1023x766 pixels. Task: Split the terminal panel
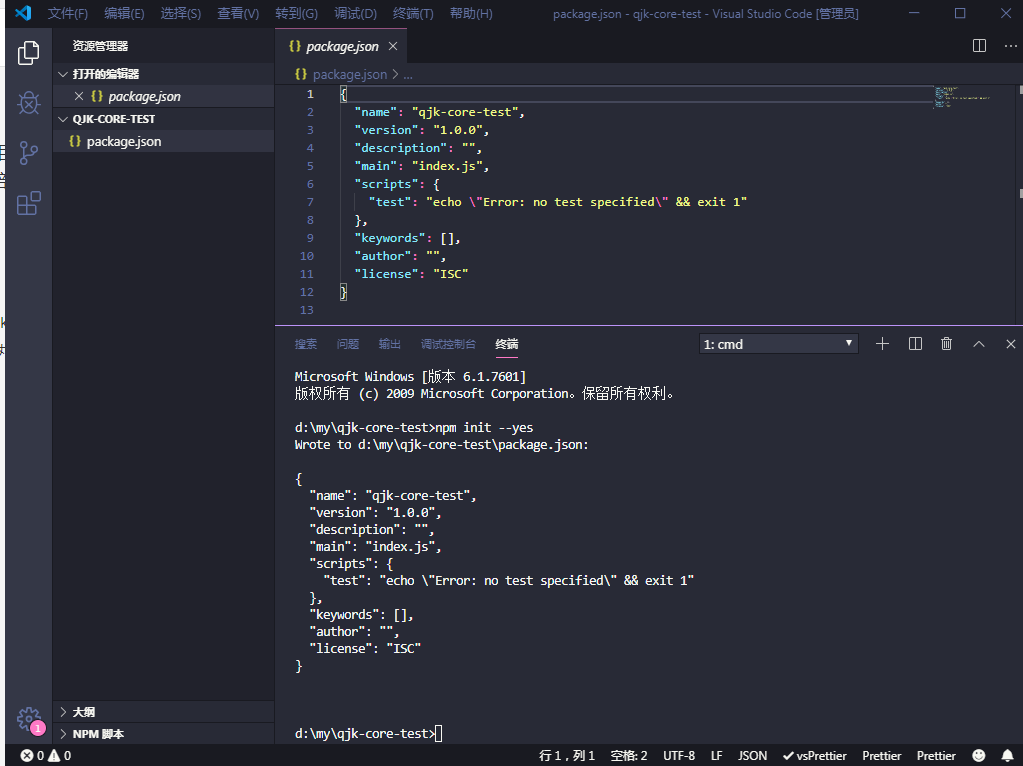(x=915, y=344)
